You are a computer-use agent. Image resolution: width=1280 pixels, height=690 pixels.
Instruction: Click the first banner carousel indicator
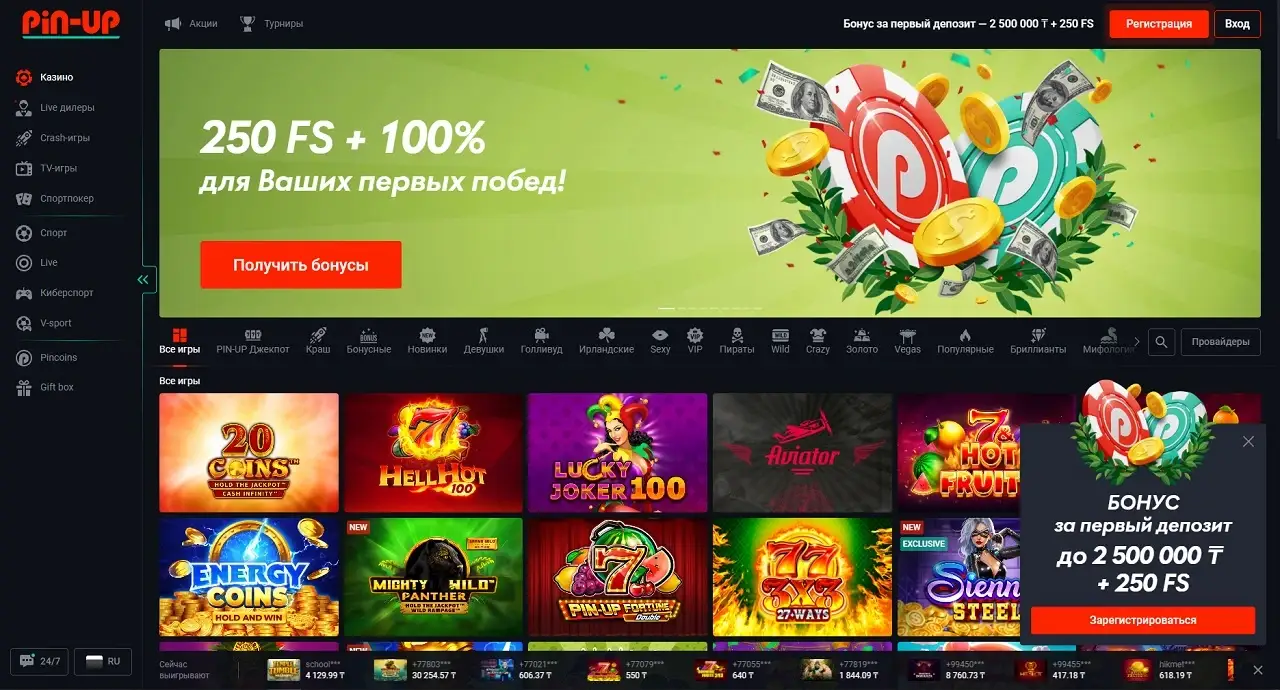665,308
